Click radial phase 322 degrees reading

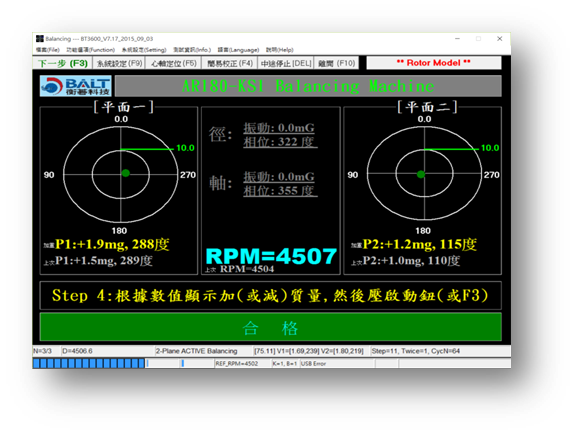pyautogui.click(x=279, y=142)
